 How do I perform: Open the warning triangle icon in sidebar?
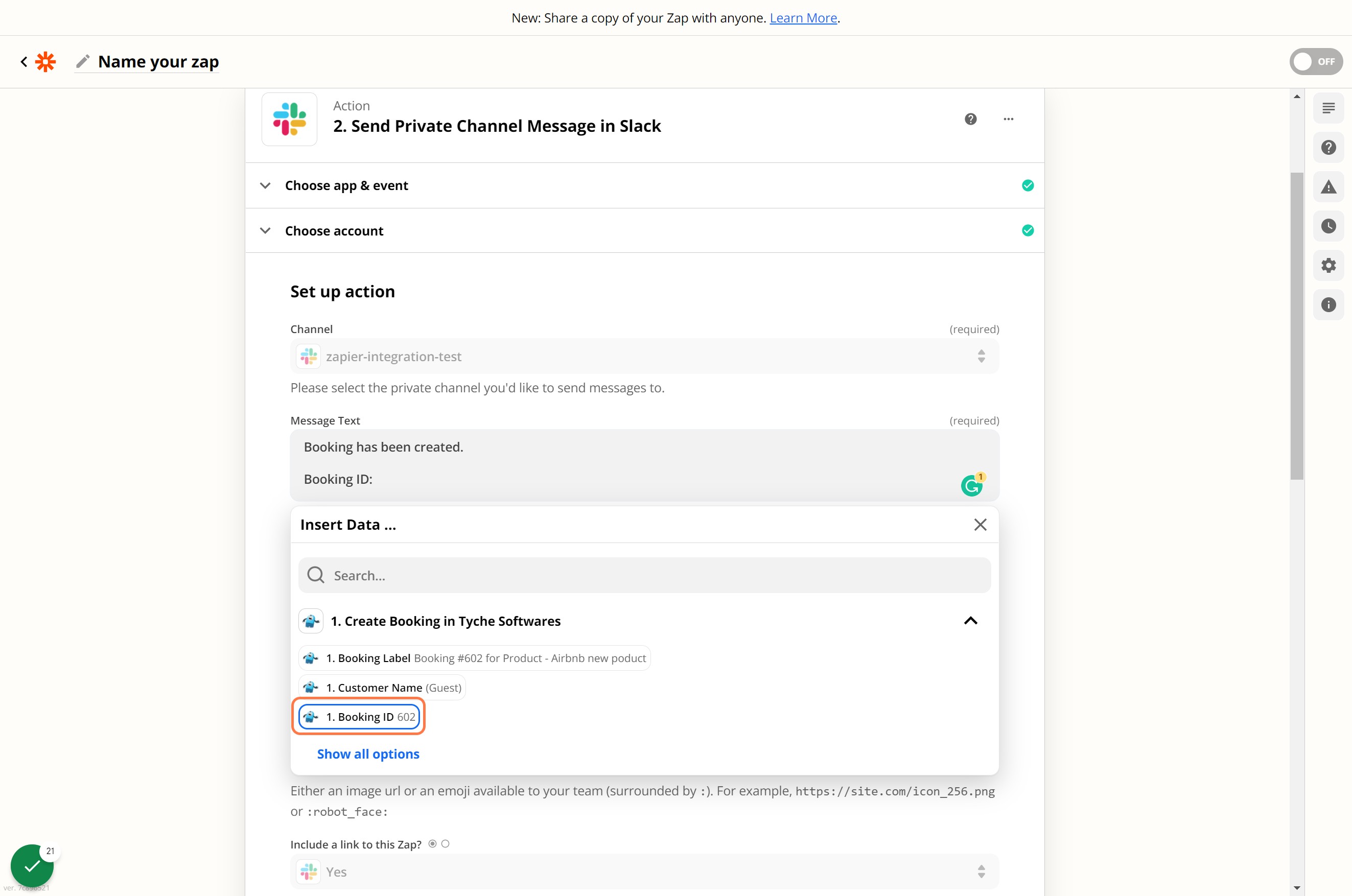pos(1328,187)
